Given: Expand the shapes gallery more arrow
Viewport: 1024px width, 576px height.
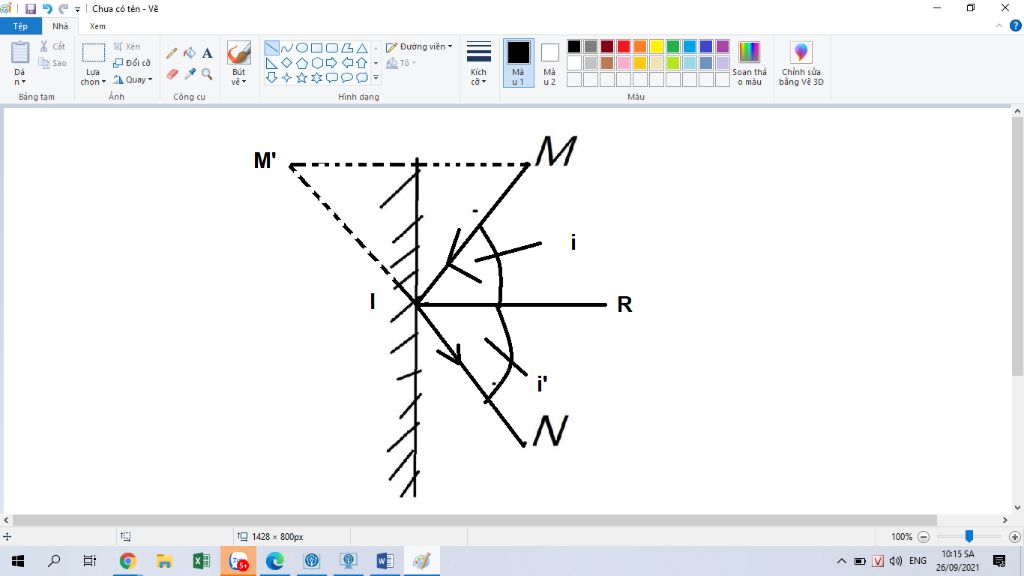Looking at the screenshot, I should point(376,78).
